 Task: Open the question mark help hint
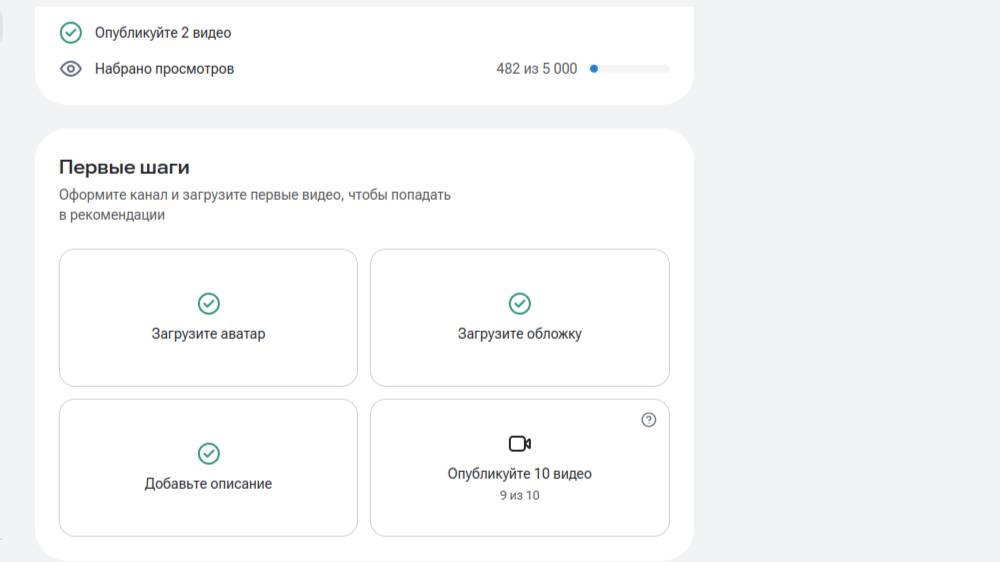point(648,420)
